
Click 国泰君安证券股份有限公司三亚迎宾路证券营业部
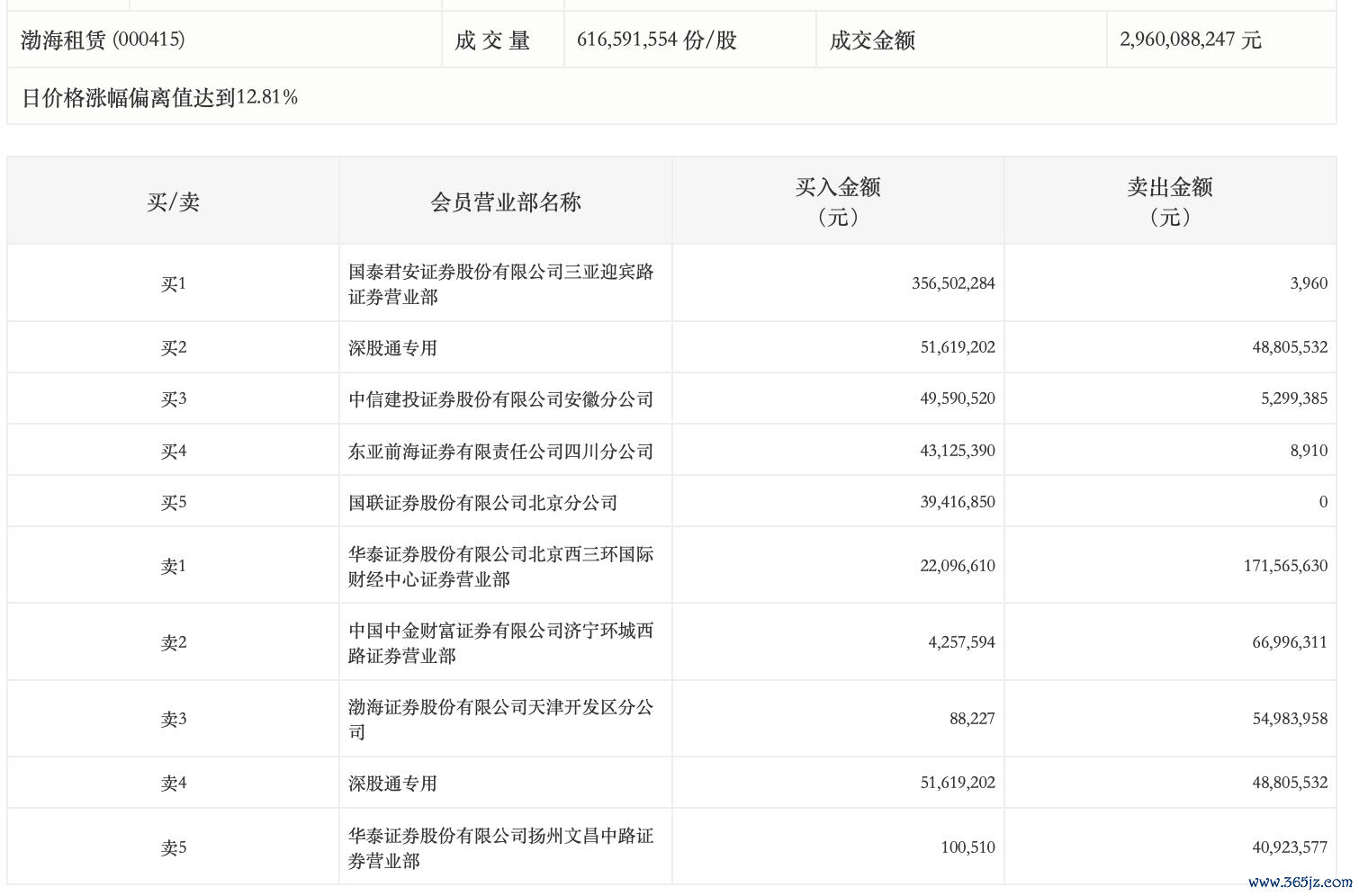click(501, 283)
